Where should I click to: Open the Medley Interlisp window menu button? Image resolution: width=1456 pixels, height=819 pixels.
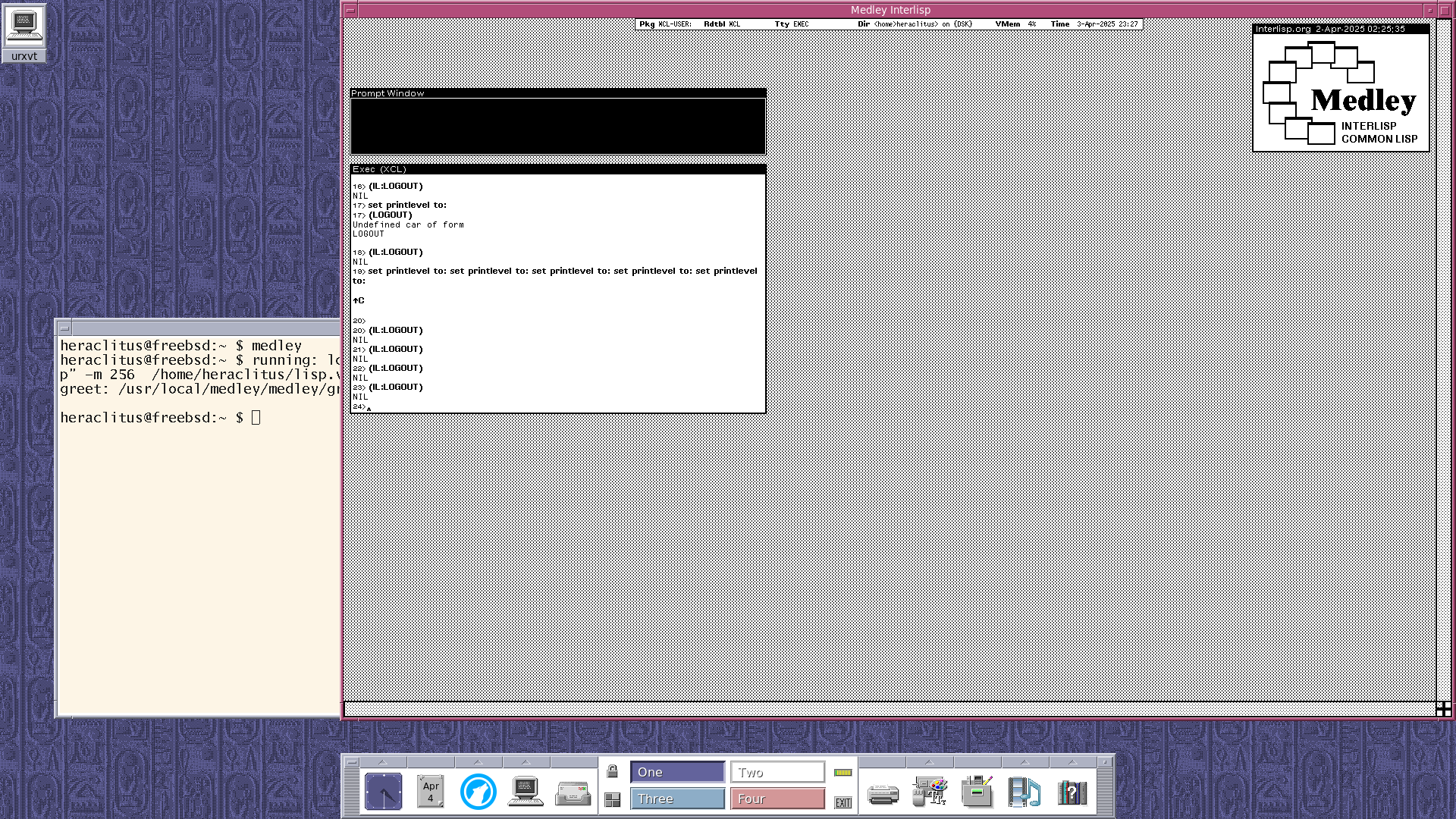click(x=350, y=10)
